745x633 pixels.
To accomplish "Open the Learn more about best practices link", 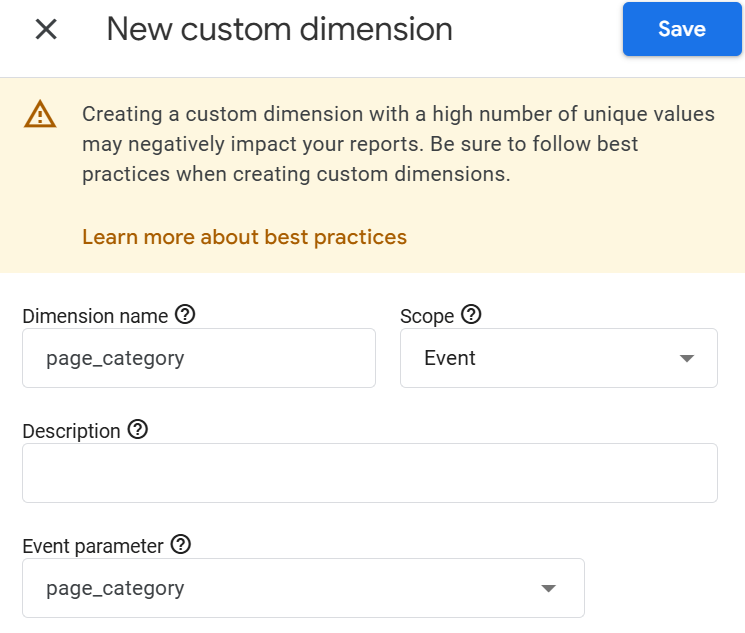I will (x=244, y=237).
